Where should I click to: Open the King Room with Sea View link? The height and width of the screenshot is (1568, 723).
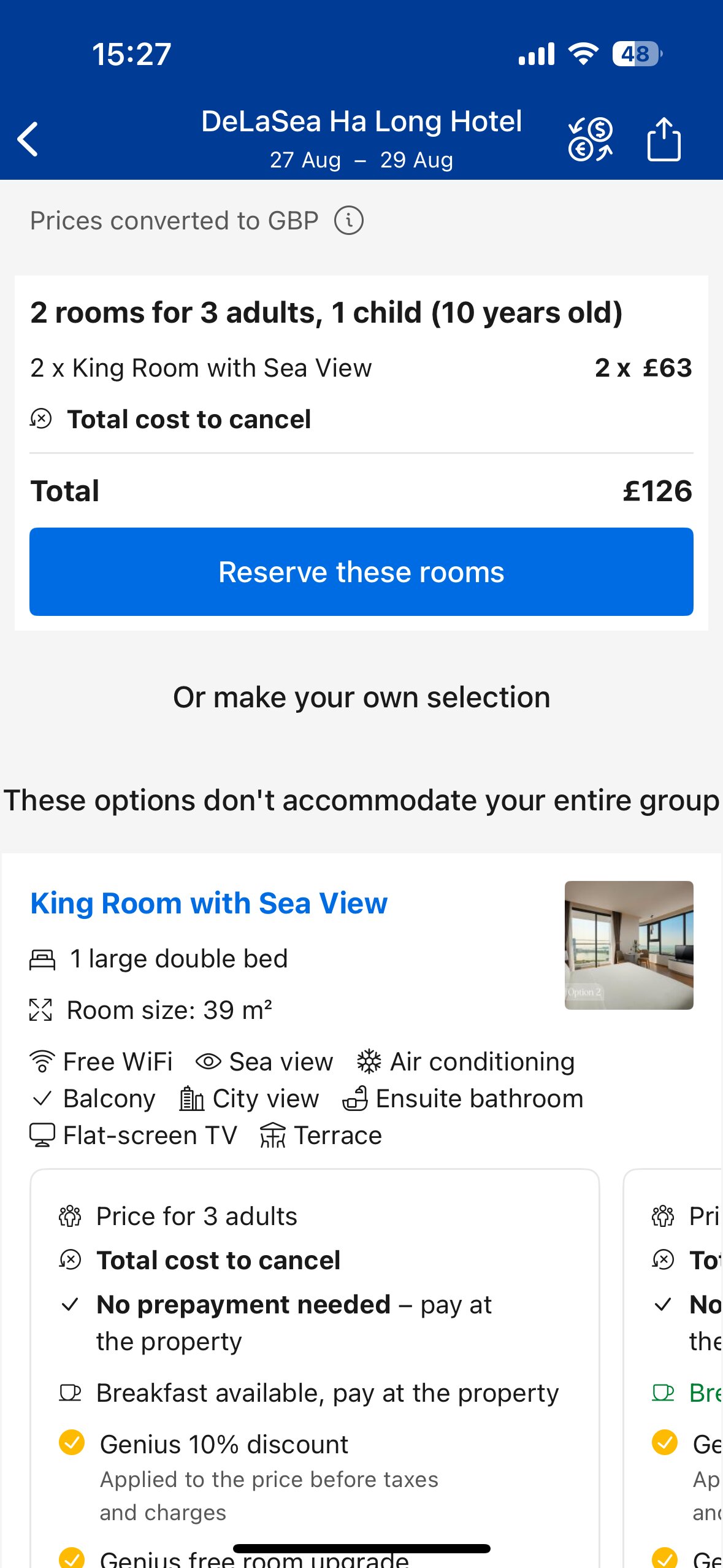point(209,903)
